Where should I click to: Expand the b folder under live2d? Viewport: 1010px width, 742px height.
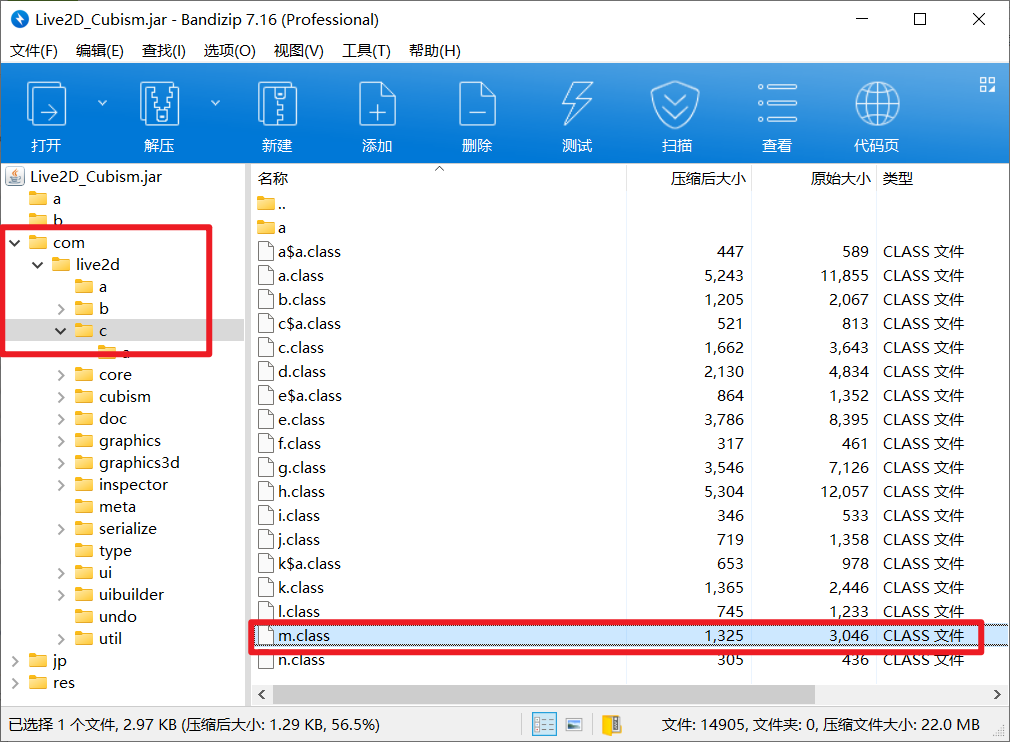pyautogui.click(x=61, y=309)
